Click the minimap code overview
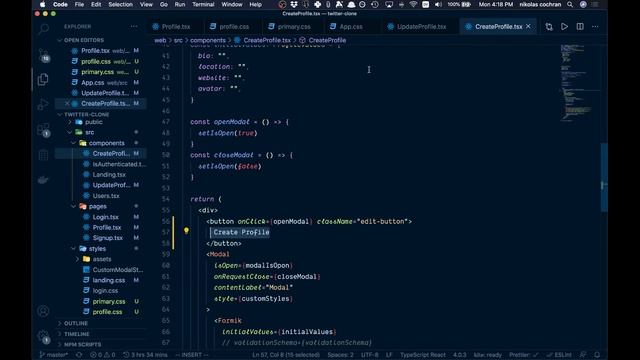640x360 pixels. point(580,82)
